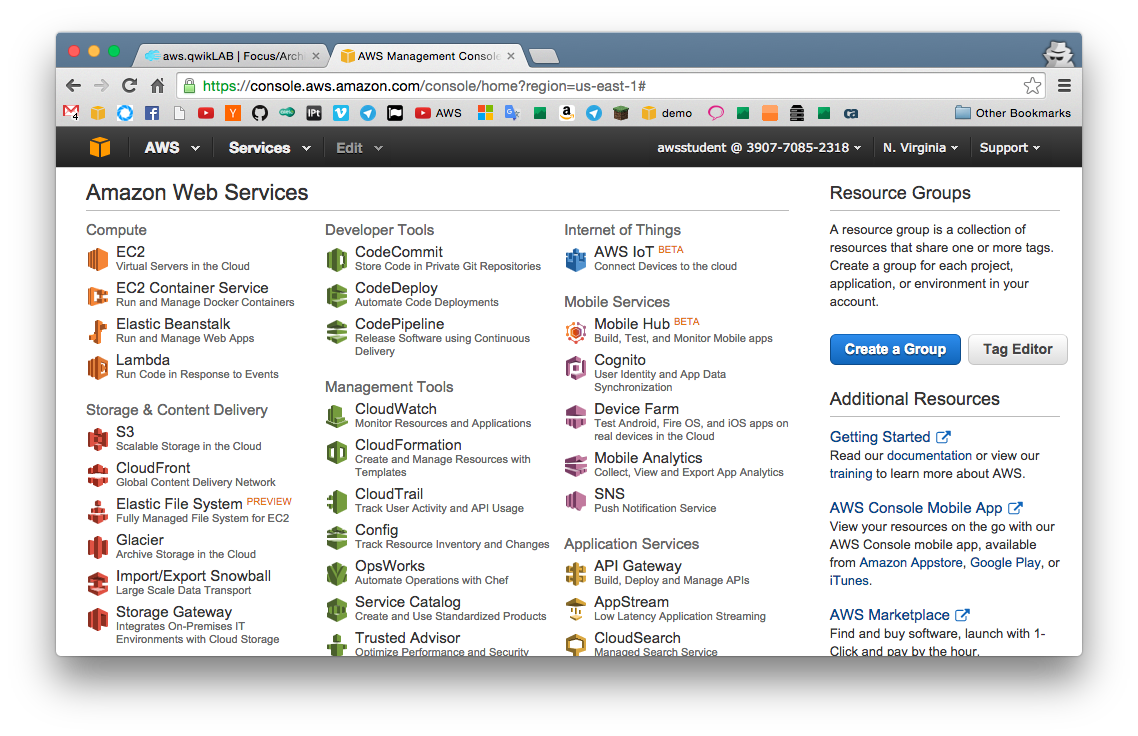Close the aws.qwikLAB tab
Viewport: 1138px width, 736px height.
tap(316, 56)
